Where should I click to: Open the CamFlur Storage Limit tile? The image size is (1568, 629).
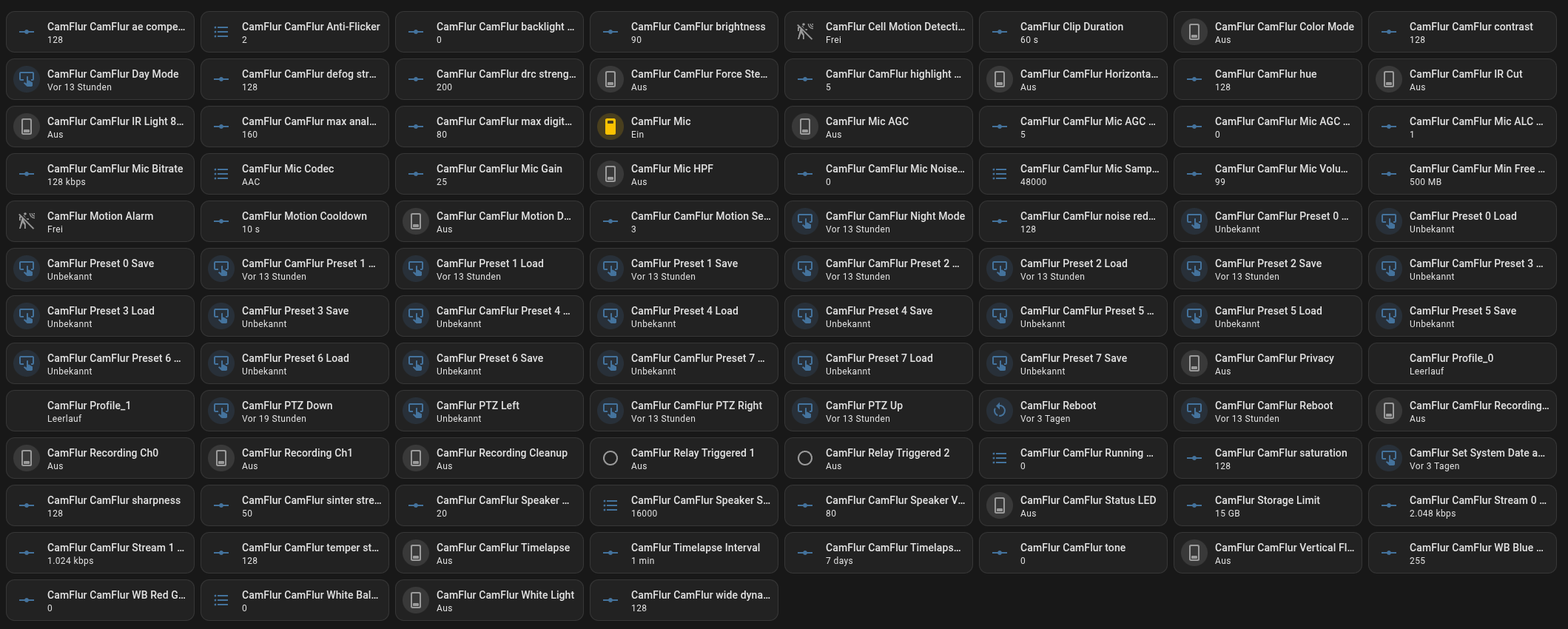coord(1267,505)
